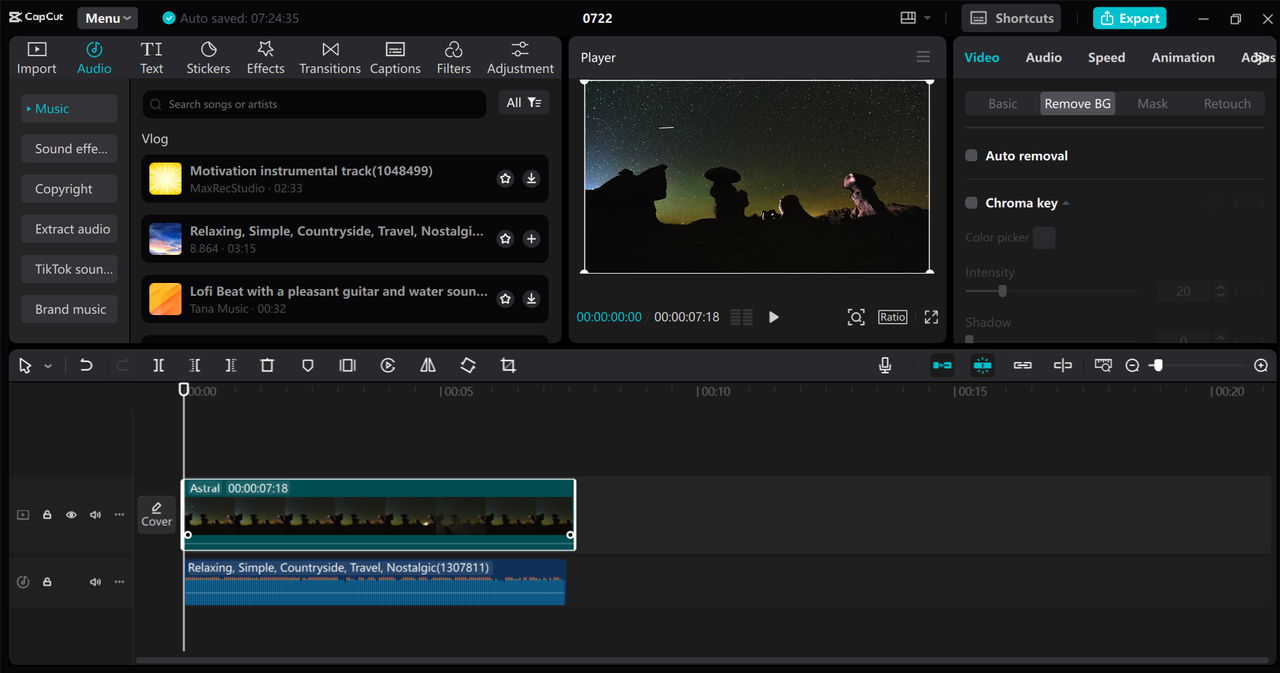Click the Marker shield icon in timeline toolbar
The height and width of the screenshot is (673, 1280).
(x=308, y=366)
